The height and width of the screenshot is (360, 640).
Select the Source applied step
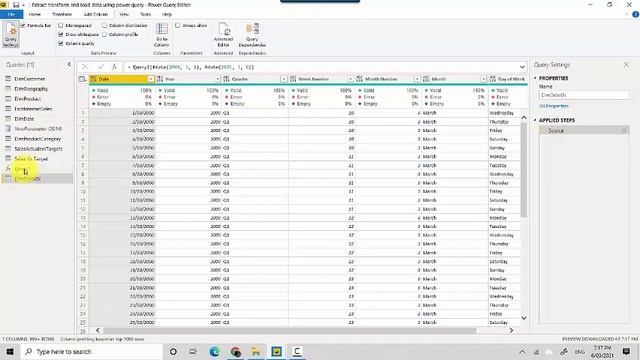[584, 131]
